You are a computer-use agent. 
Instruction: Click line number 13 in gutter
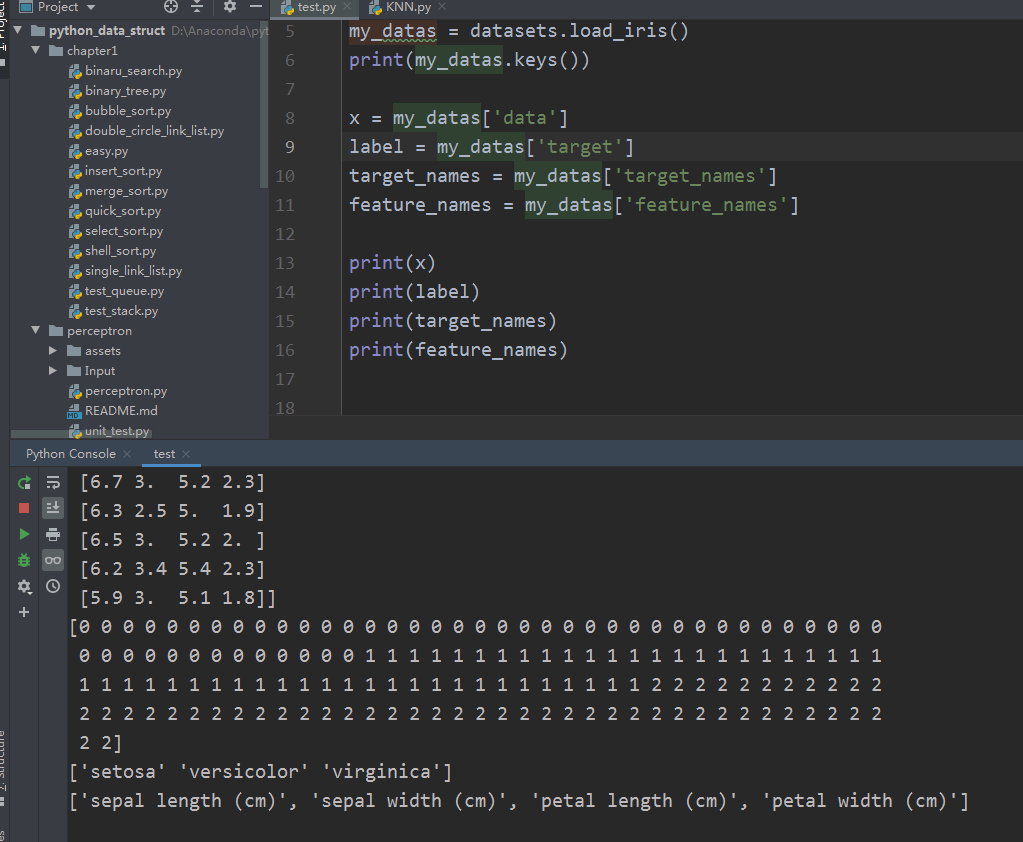285,263
